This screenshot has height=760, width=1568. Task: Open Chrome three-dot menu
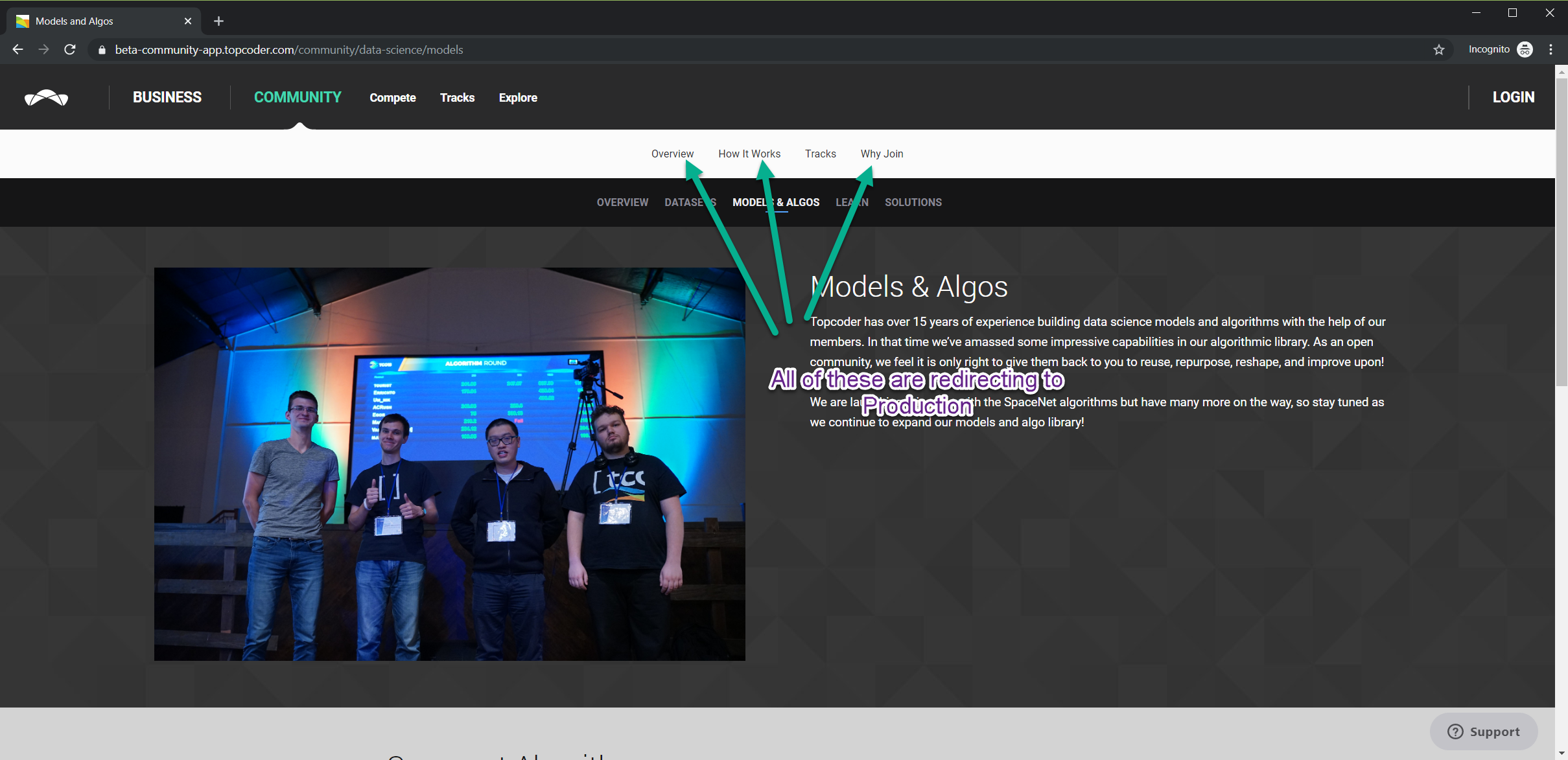pos(1550,50)
